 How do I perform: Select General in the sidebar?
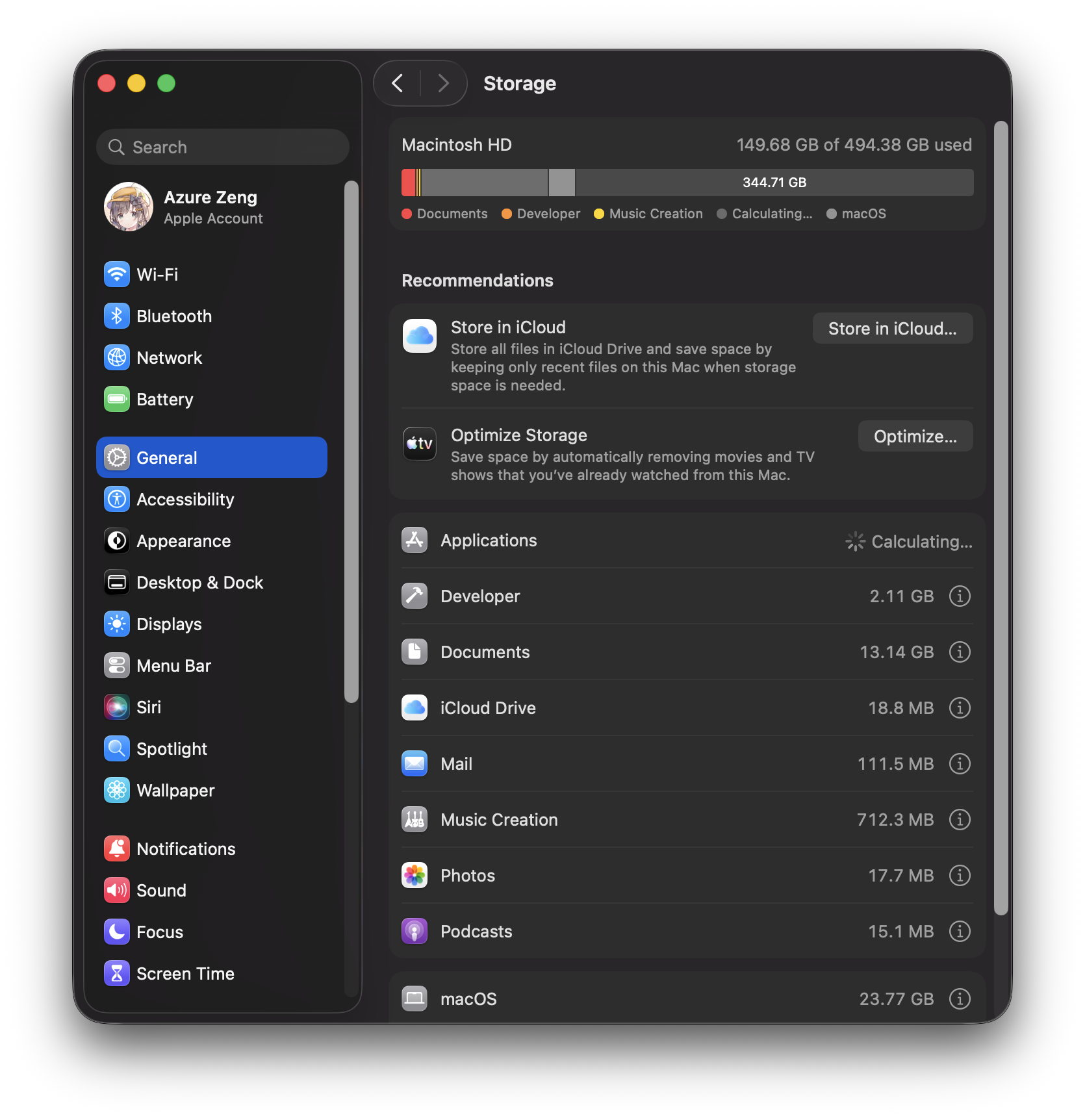[x=167, y=457]
